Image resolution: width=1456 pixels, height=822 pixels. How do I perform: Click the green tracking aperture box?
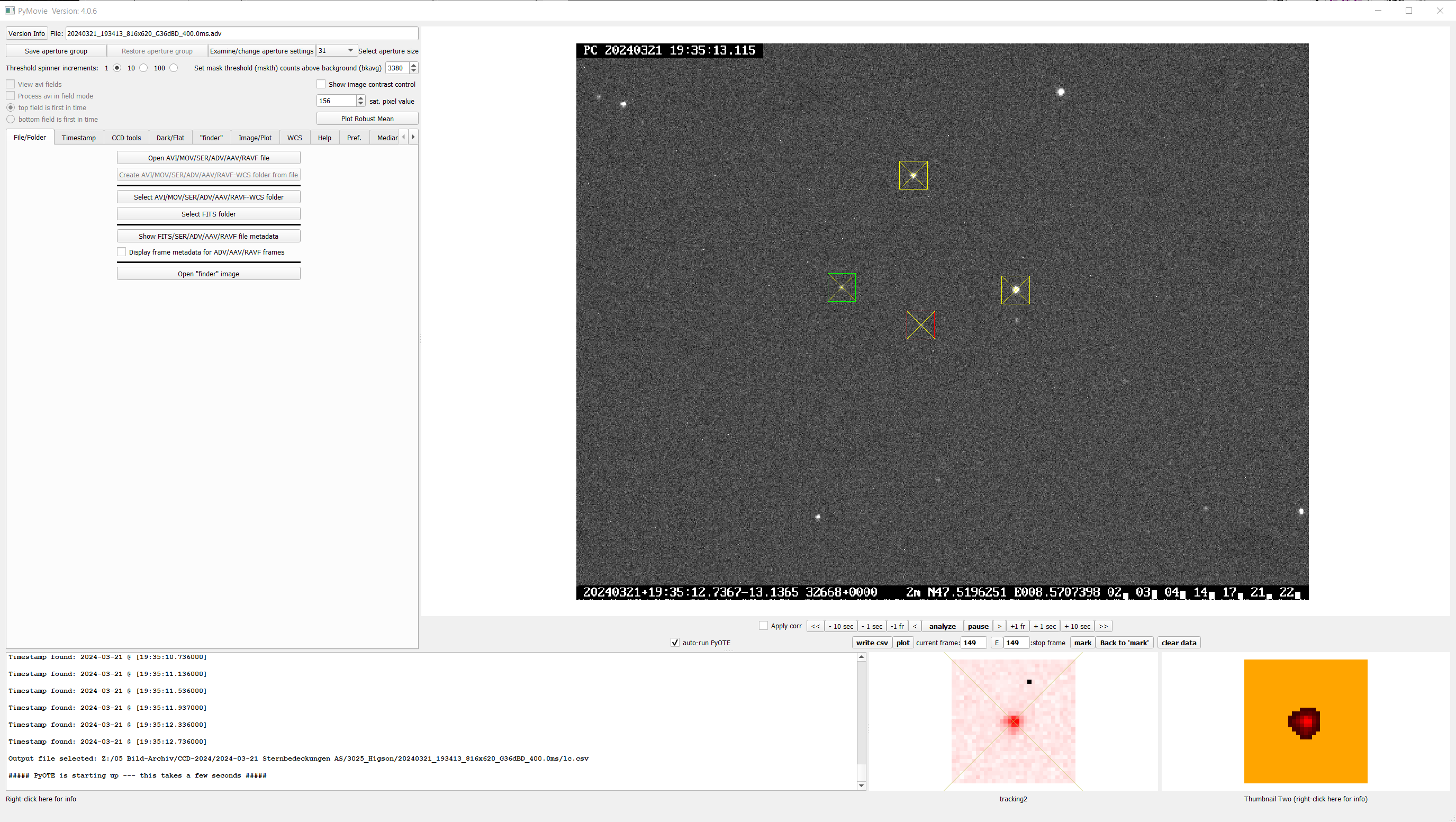[x=841, y=287]
